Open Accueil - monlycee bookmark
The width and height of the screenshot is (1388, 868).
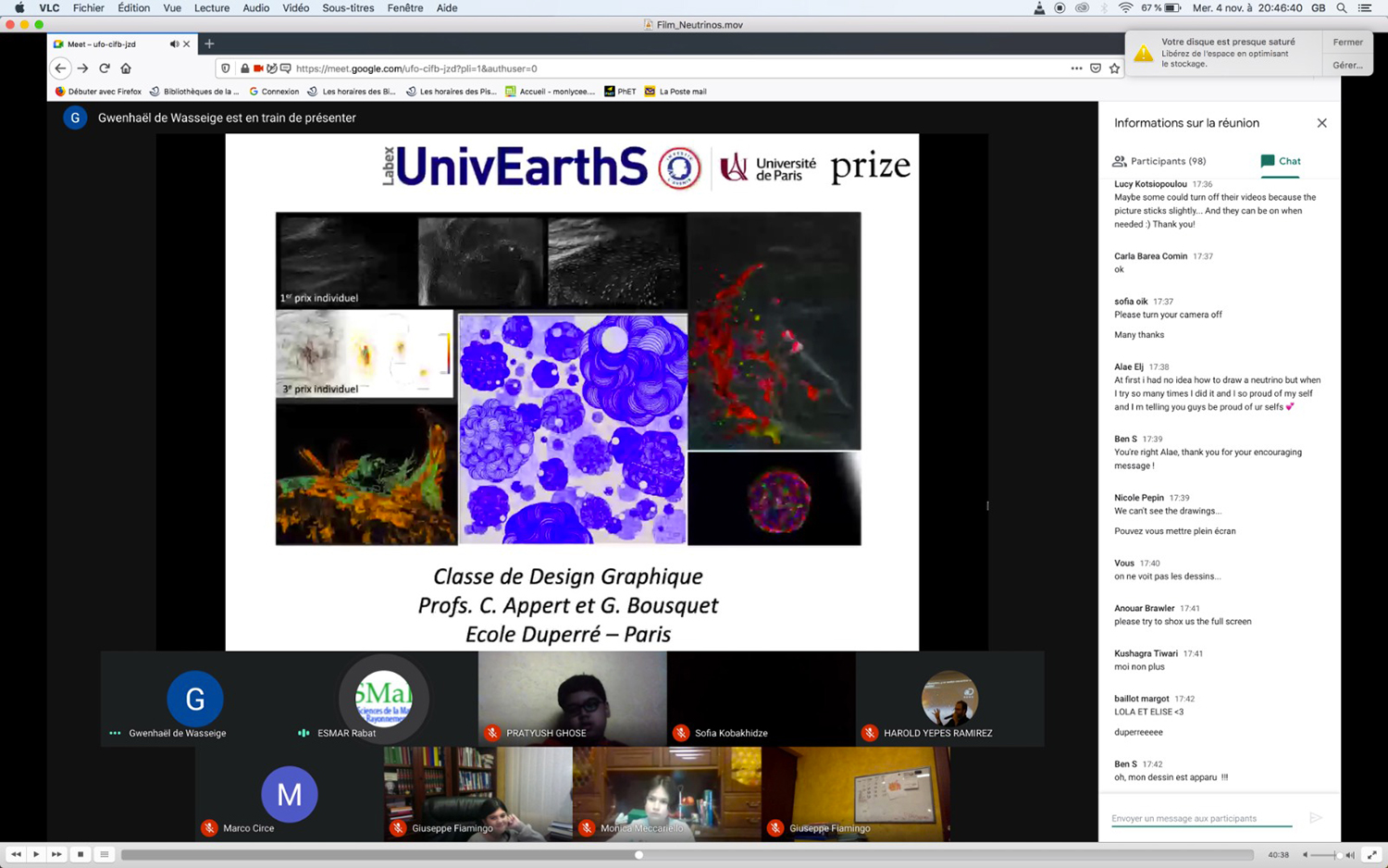(x=550, y=92)
